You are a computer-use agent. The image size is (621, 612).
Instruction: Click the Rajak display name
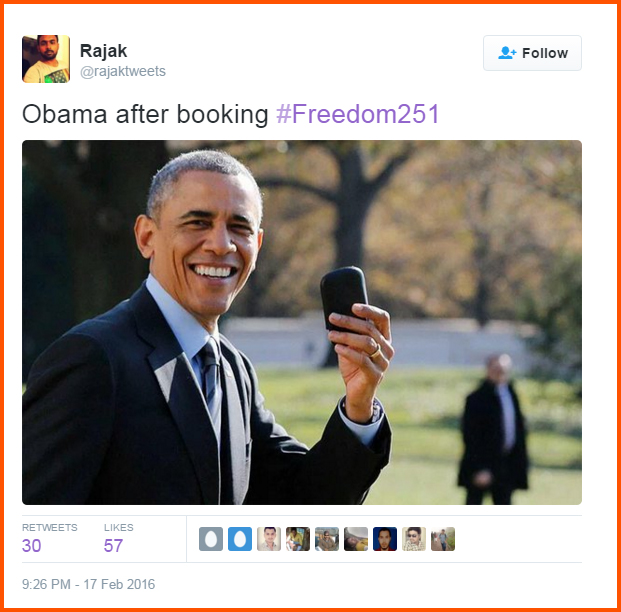[103, 51]
